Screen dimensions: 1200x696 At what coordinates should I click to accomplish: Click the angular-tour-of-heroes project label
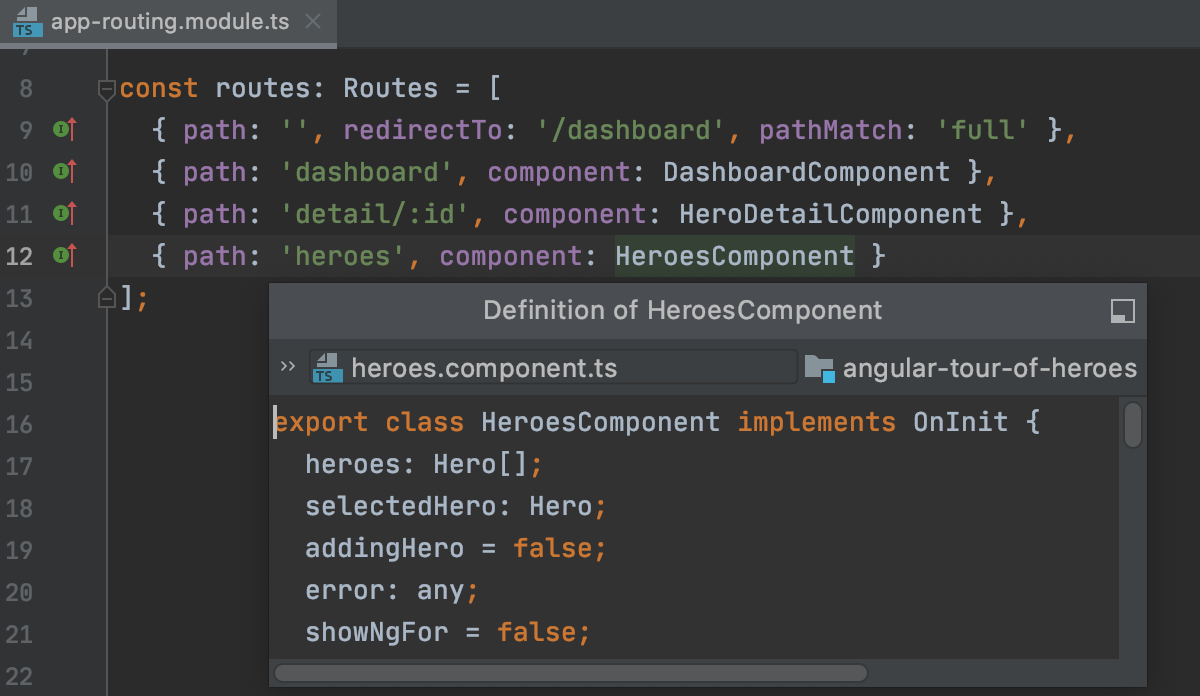990,368
